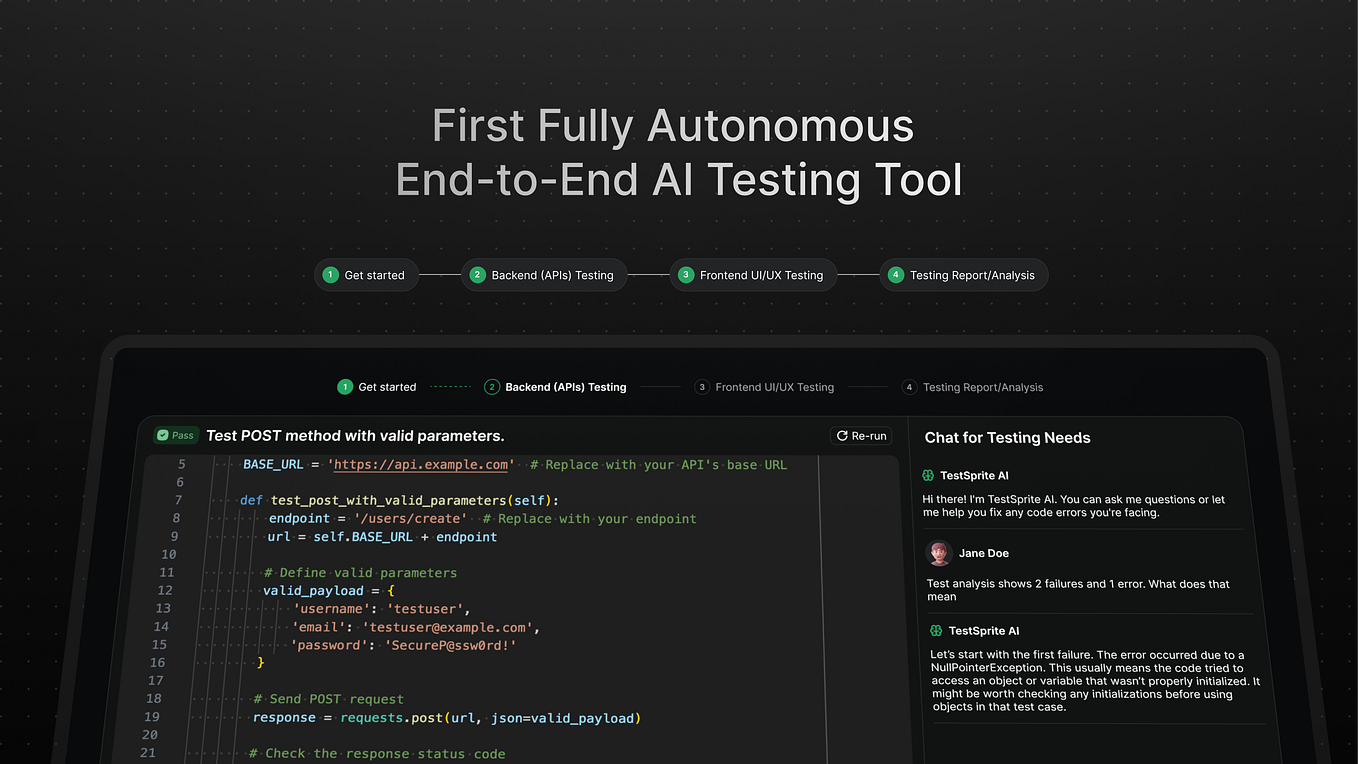
Task: Open the "Backend (APIs) Testing" pill under the headline
Action: (543, 275)
